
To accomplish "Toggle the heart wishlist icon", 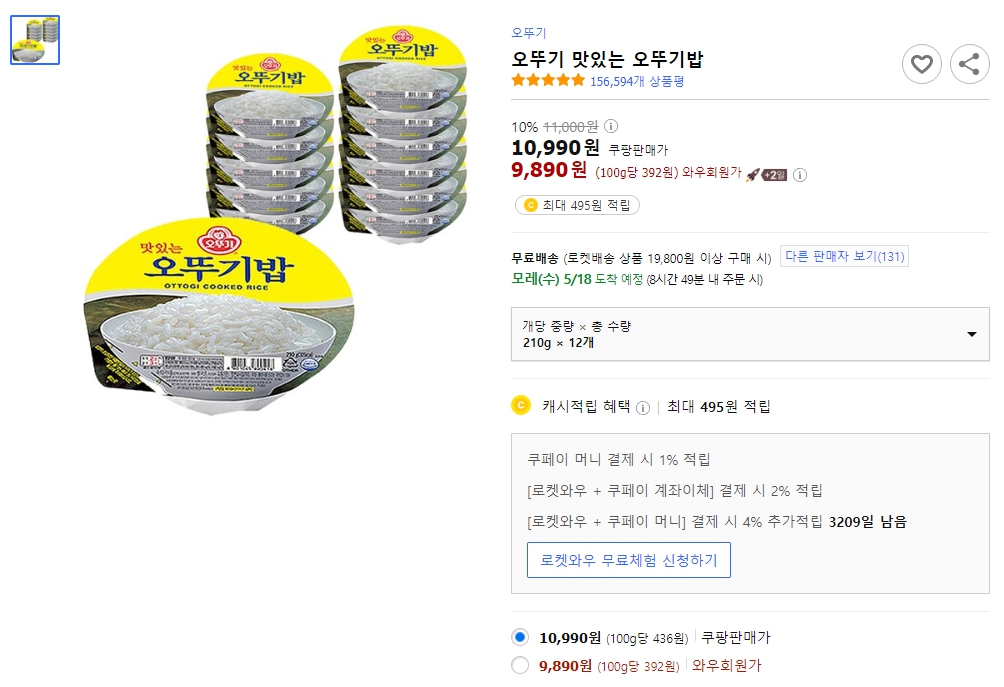I will click(922, 64).
